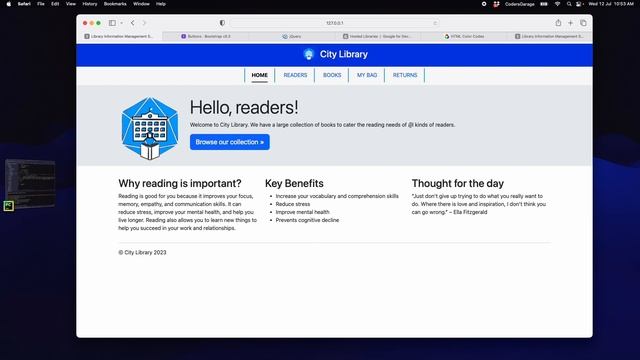Click the CodersGarage menu bar label
The width and height of the screenshot is (640, 360).
[520, 4]
